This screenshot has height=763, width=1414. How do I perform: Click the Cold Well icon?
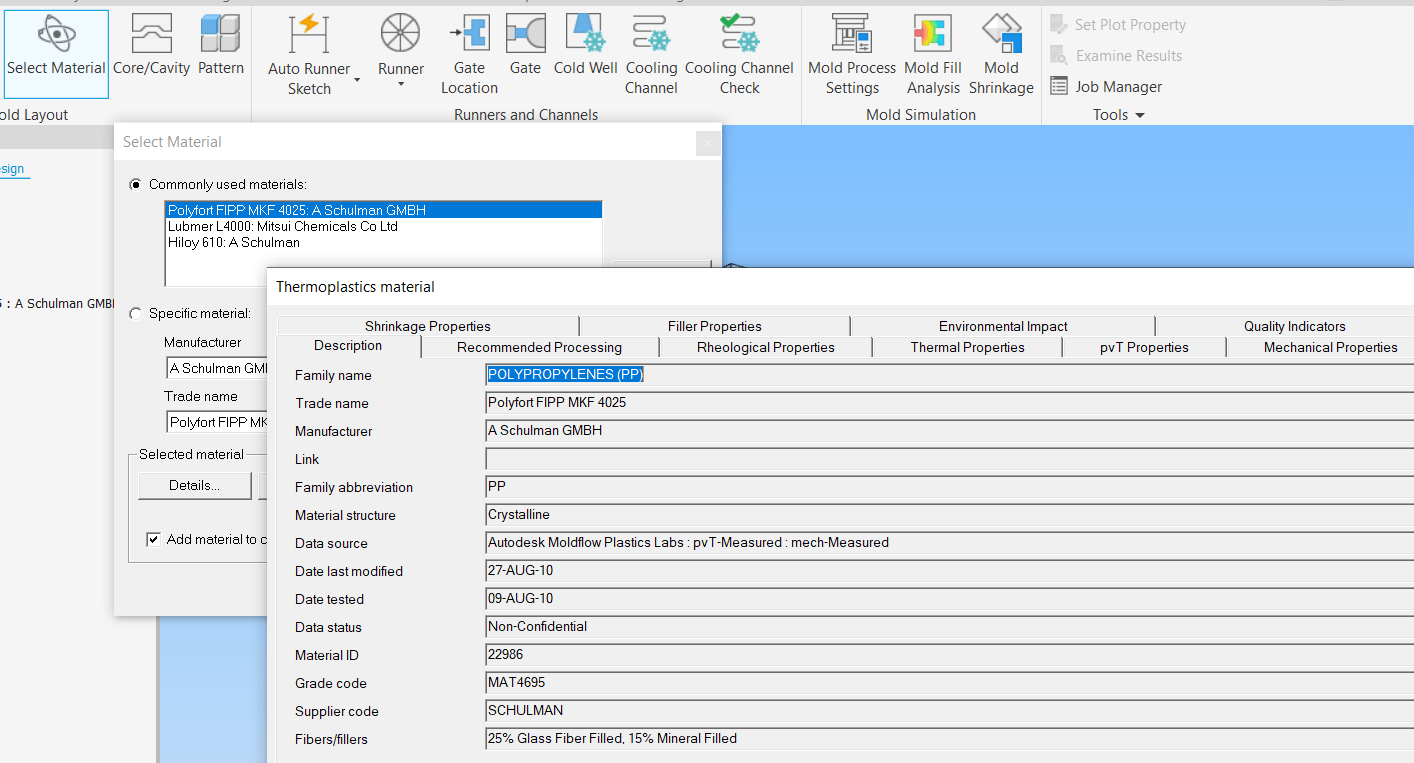586,35
